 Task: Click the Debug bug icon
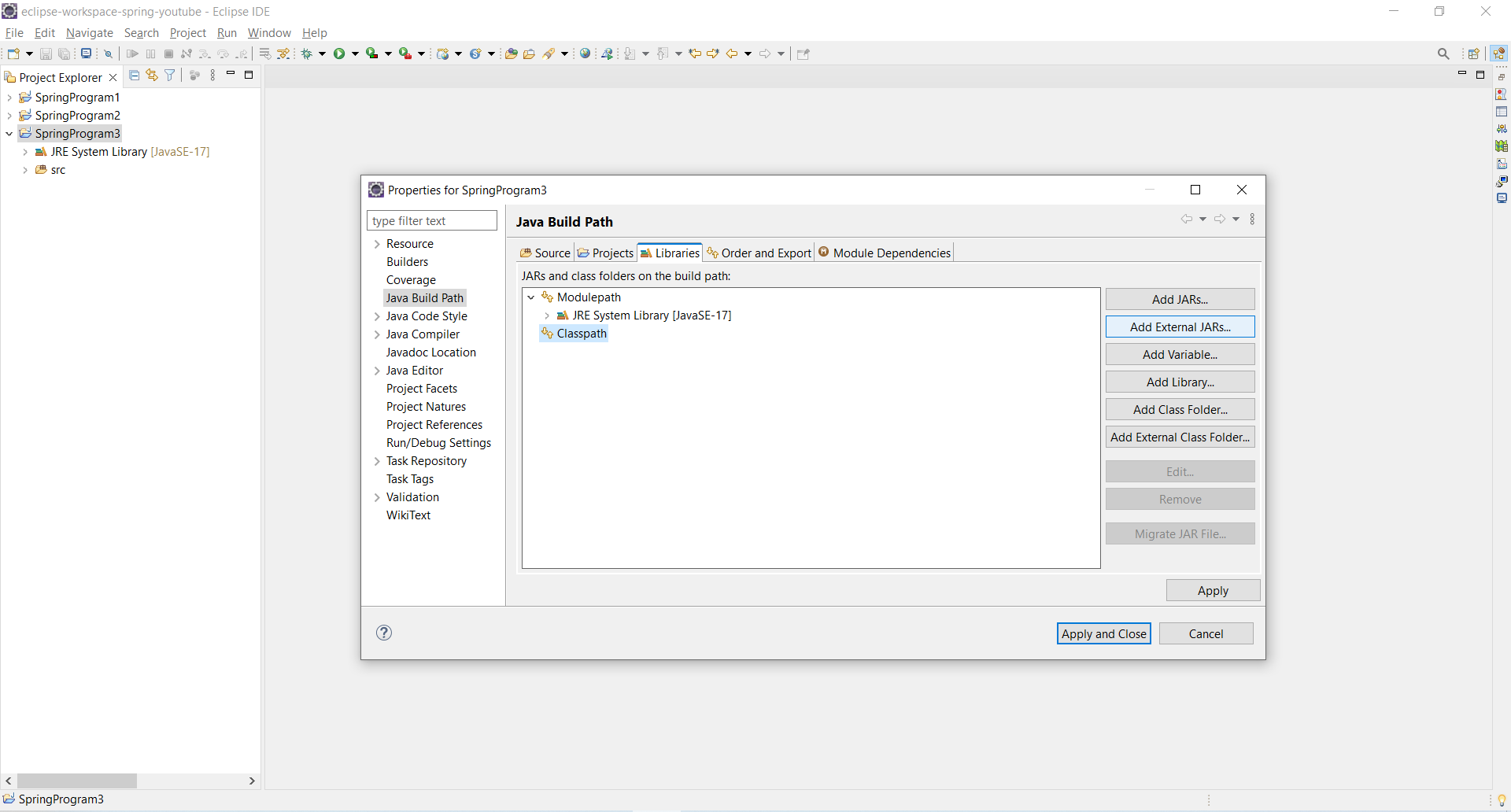coord(307,54)
